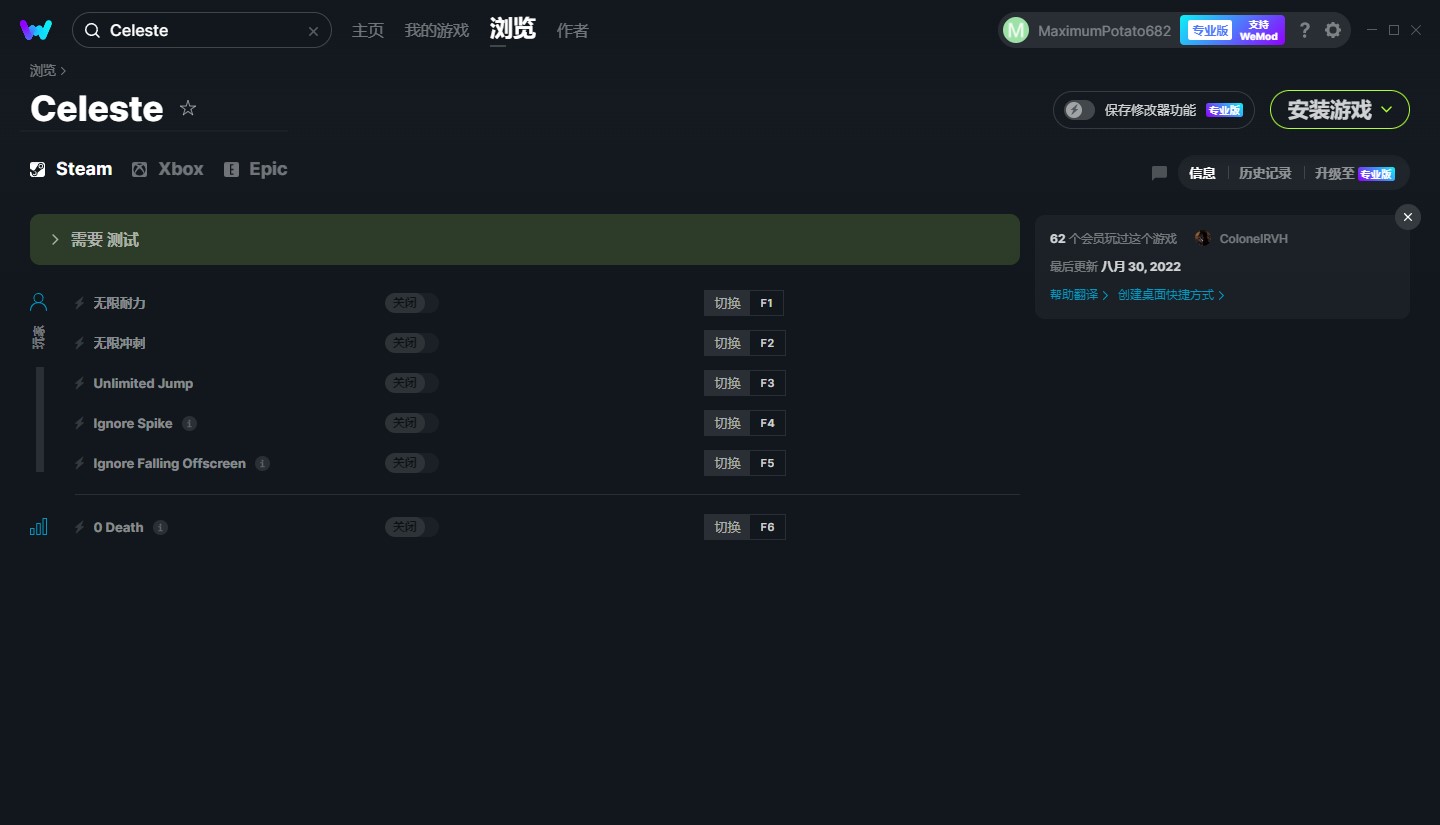The width and height of the screenshot is (1440, 825).
Task: Click the Celeste game title
Action: tap(97, 108)
